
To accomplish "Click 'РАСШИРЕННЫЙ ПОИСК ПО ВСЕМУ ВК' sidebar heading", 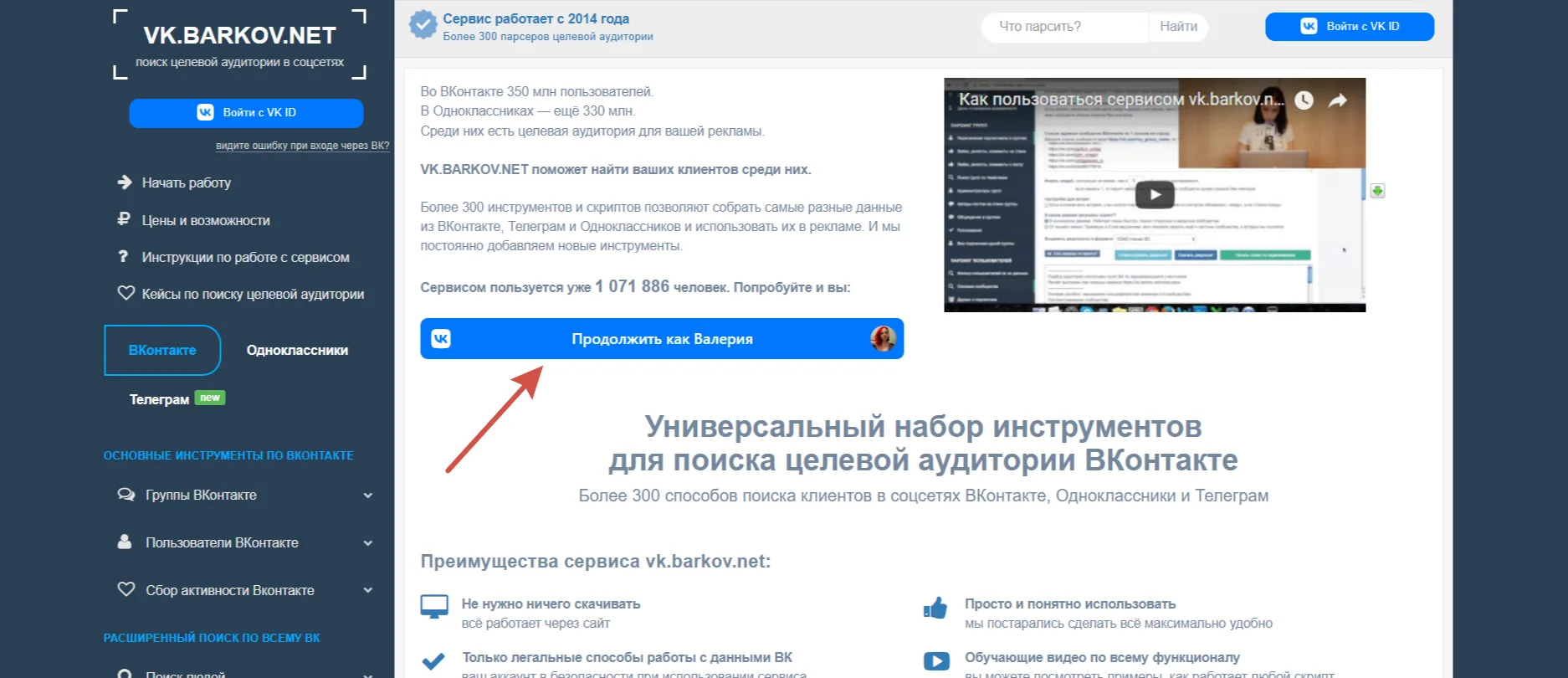I will pos(212,638).
